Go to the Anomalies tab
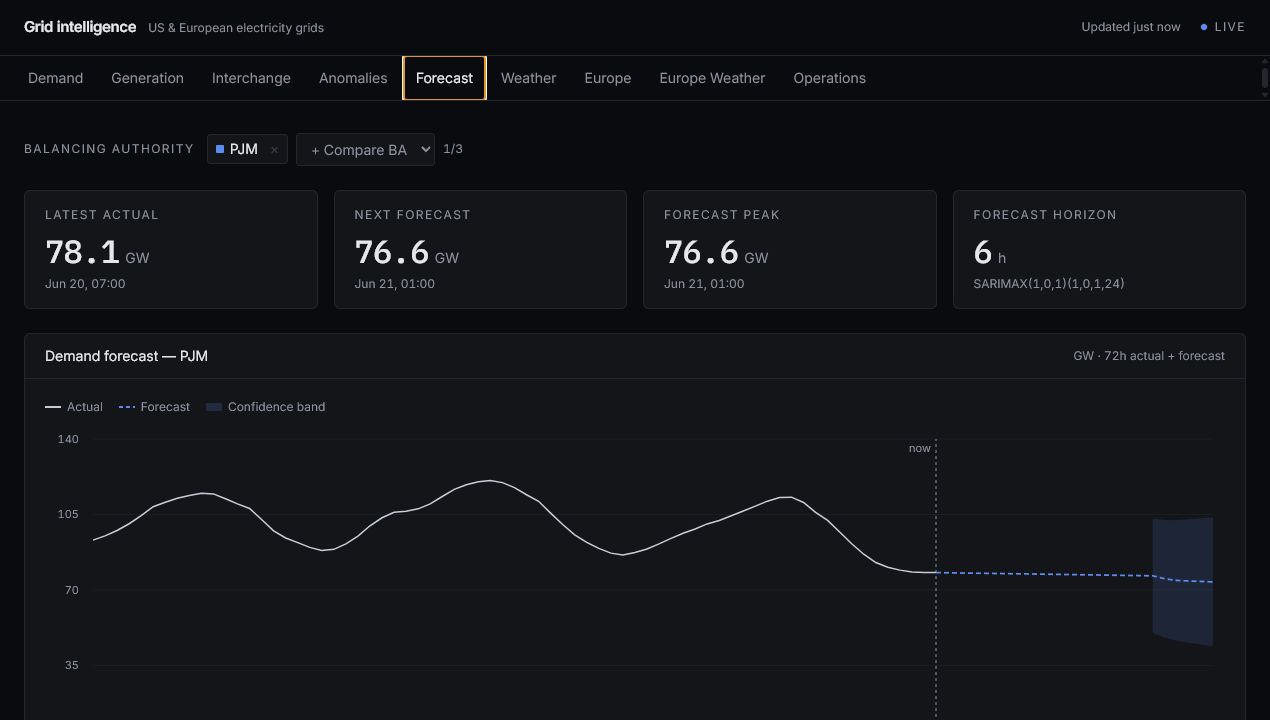1270x720 pixels. pos(353,78)
